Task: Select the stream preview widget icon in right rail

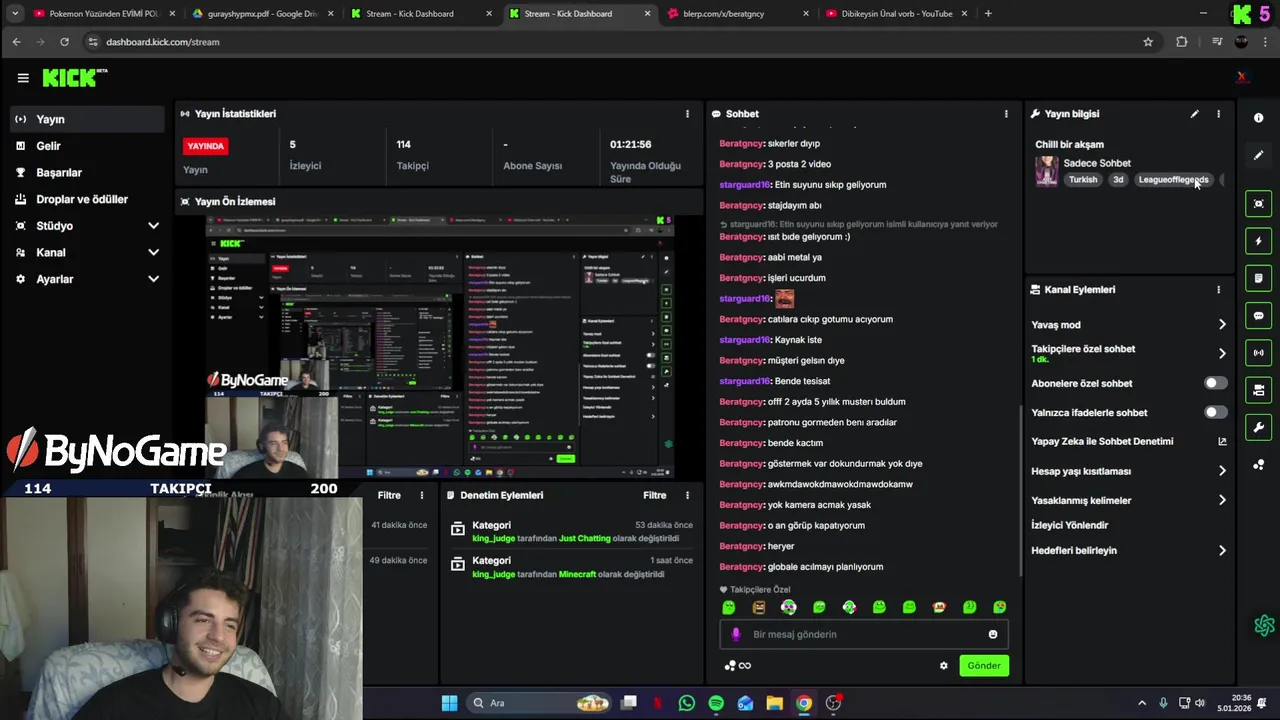Action: [x=1258, y=204]
